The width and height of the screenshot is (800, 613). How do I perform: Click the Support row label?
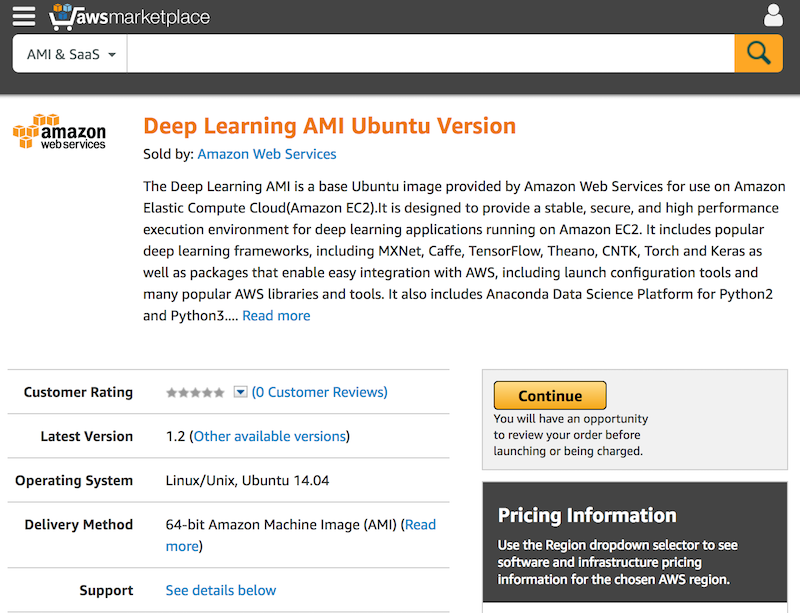pos(106,591)
